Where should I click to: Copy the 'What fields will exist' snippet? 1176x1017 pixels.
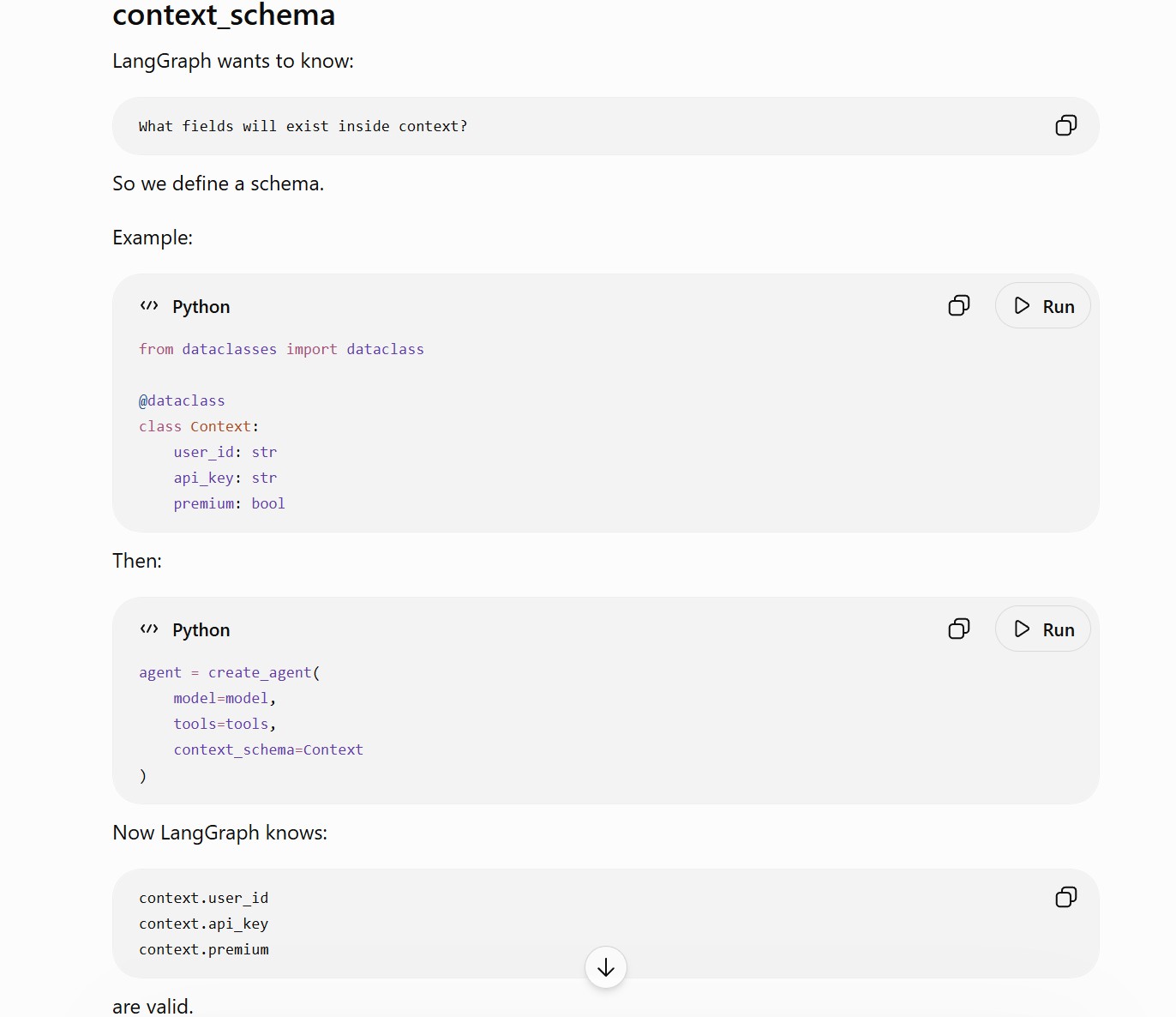[x=1065, y=125]
